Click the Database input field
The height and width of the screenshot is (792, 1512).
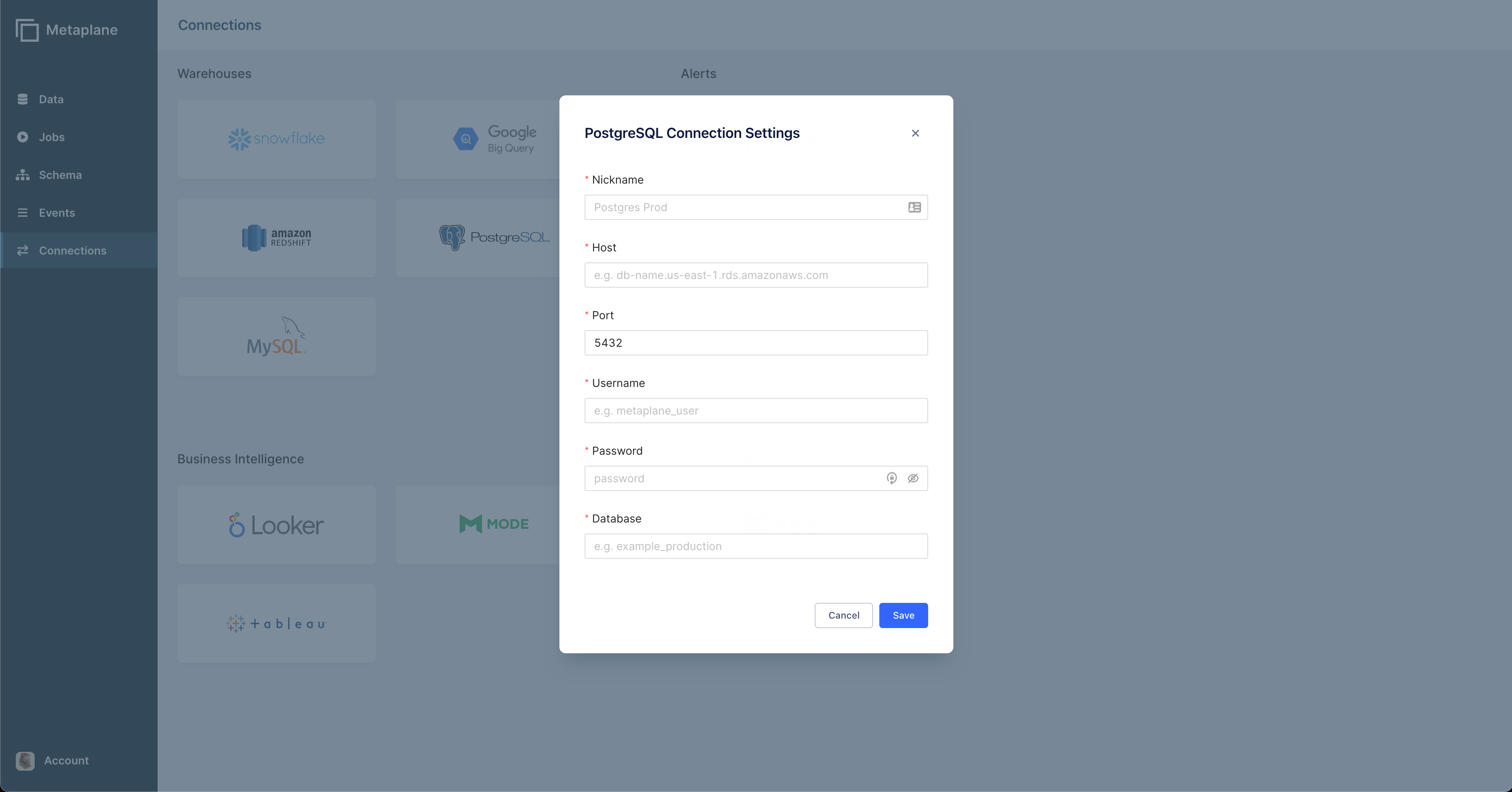point(756,546)
